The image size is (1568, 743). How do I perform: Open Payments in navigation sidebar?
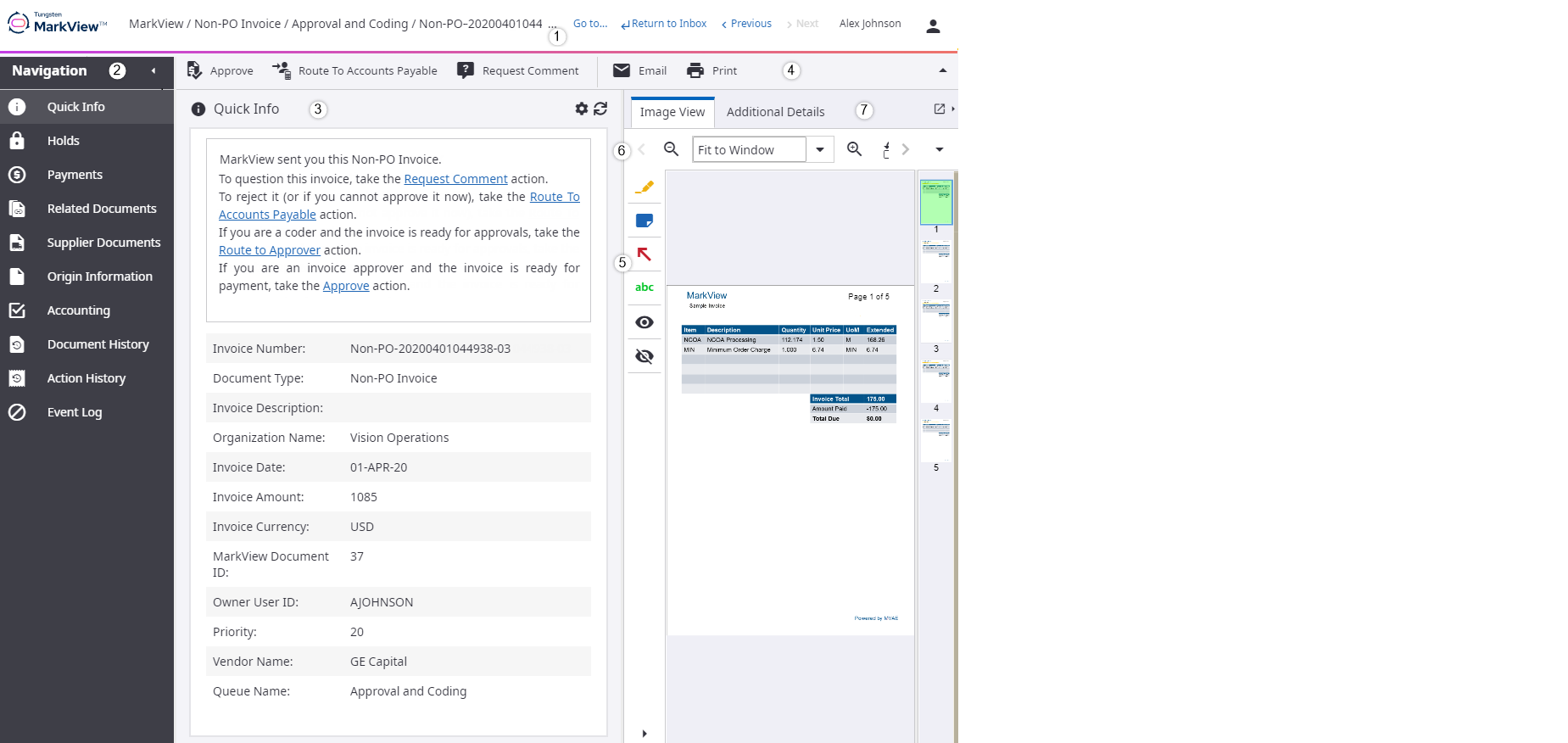click(86, 175)
